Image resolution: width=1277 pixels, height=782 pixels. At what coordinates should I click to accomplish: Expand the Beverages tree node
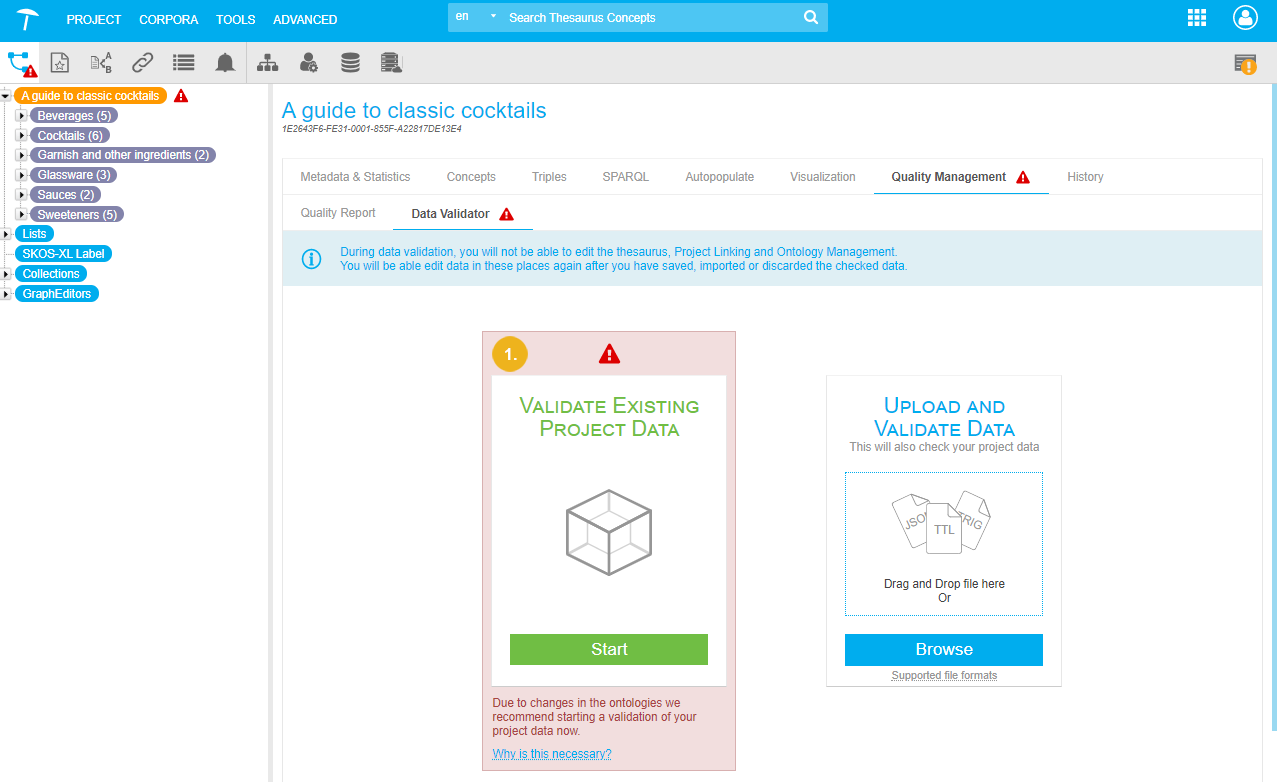point(21,116)
